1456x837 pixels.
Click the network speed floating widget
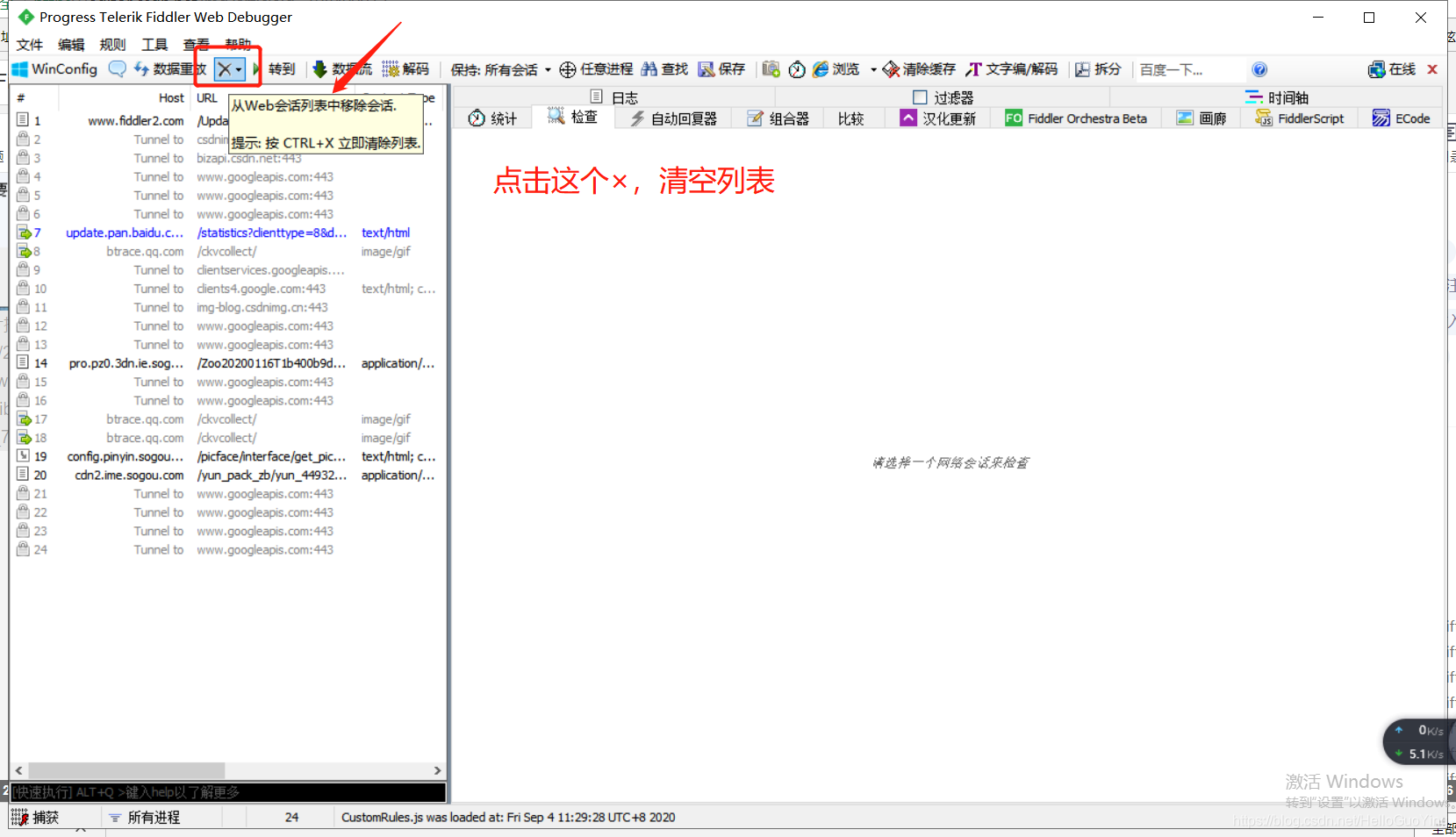pos(1420,742)
